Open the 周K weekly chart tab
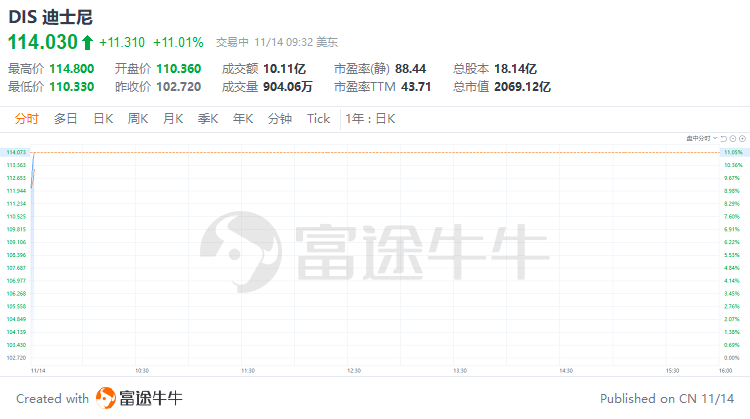Viewport: 750px width, 419px height. click(138, 119)
